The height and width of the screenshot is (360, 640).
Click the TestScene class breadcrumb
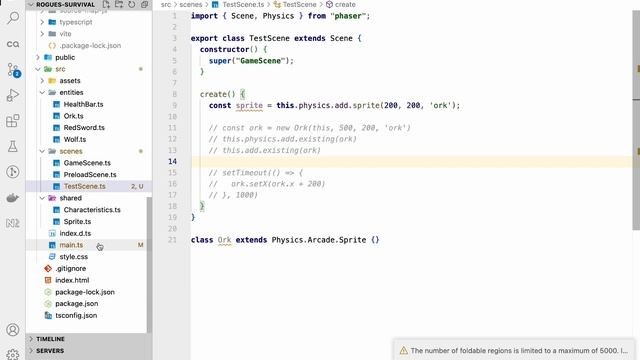click(x=299, y=4)
